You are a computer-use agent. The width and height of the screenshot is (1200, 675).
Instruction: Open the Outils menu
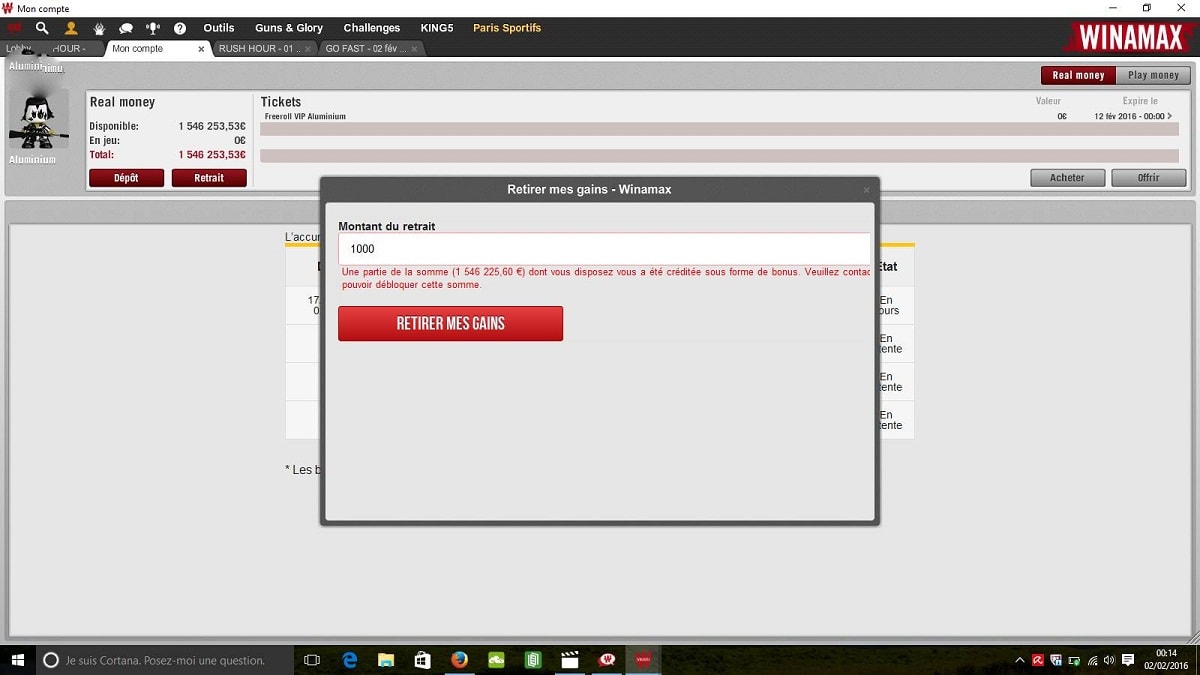point(219,28)
